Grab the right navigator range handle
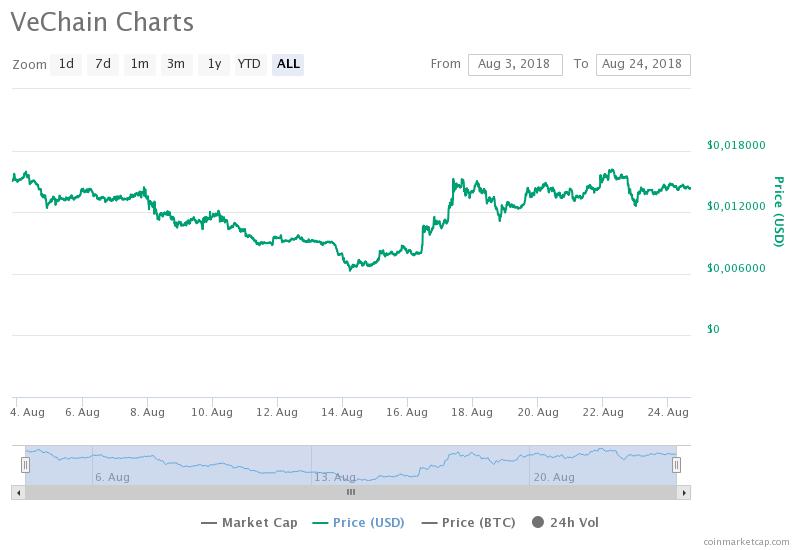Screen dimensions: 800x550 (676, 465)
